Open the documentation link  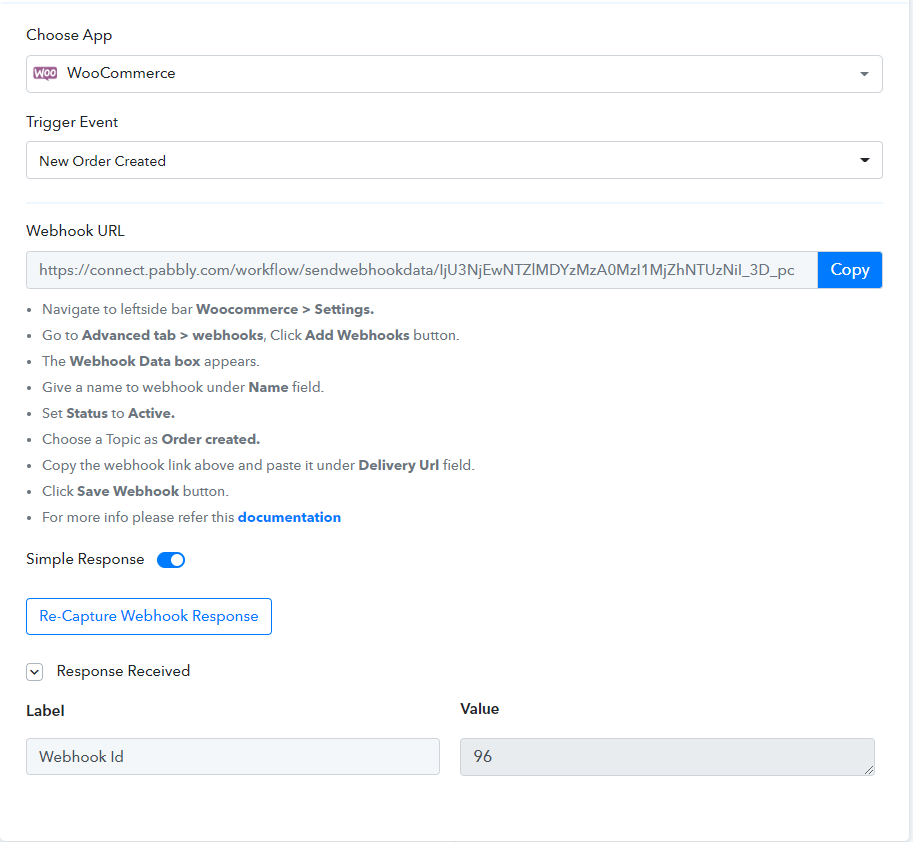pos(289,517)
